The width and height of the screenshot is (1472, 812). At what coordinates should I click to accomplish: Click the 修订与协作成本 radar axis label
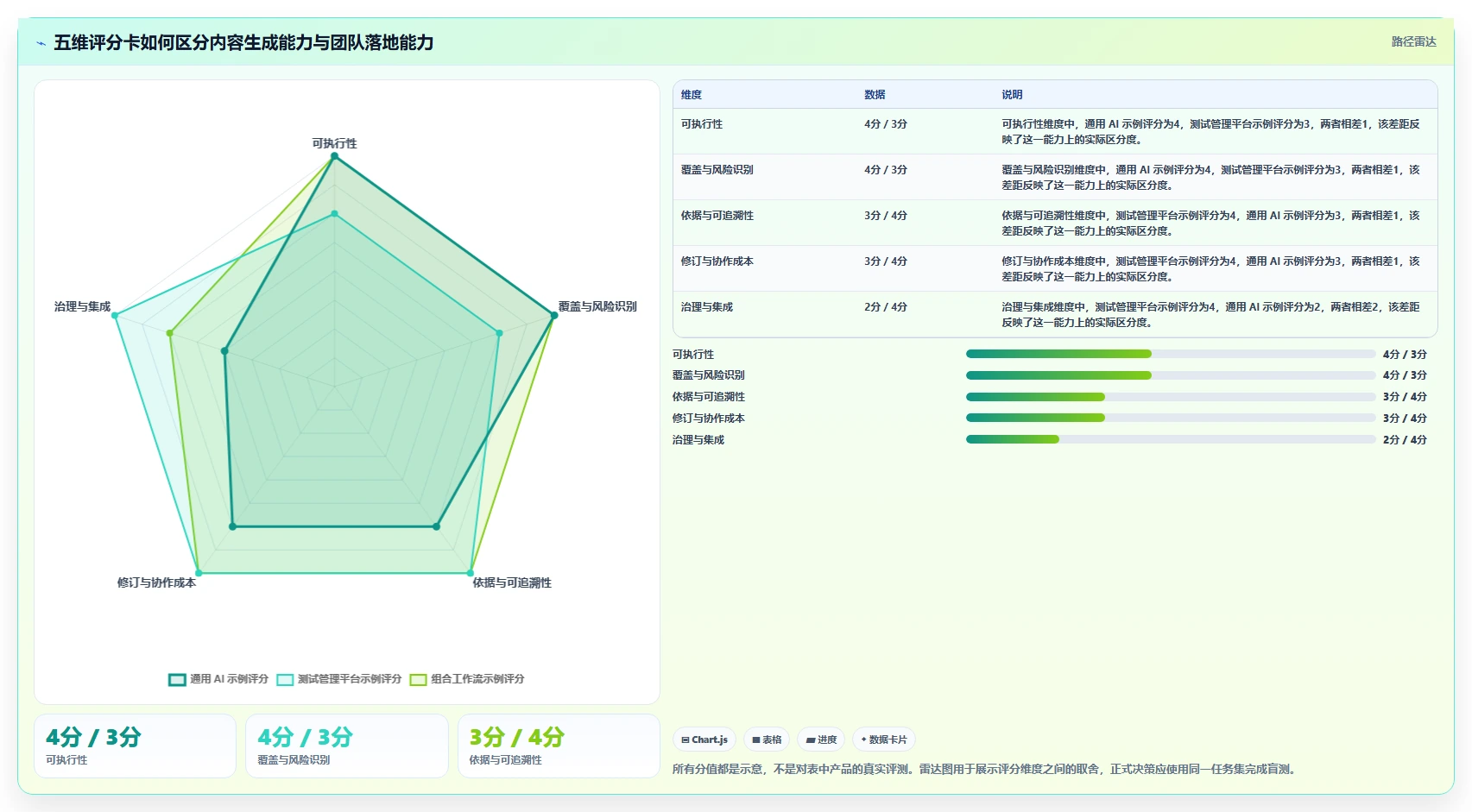(x=156, y=582)
